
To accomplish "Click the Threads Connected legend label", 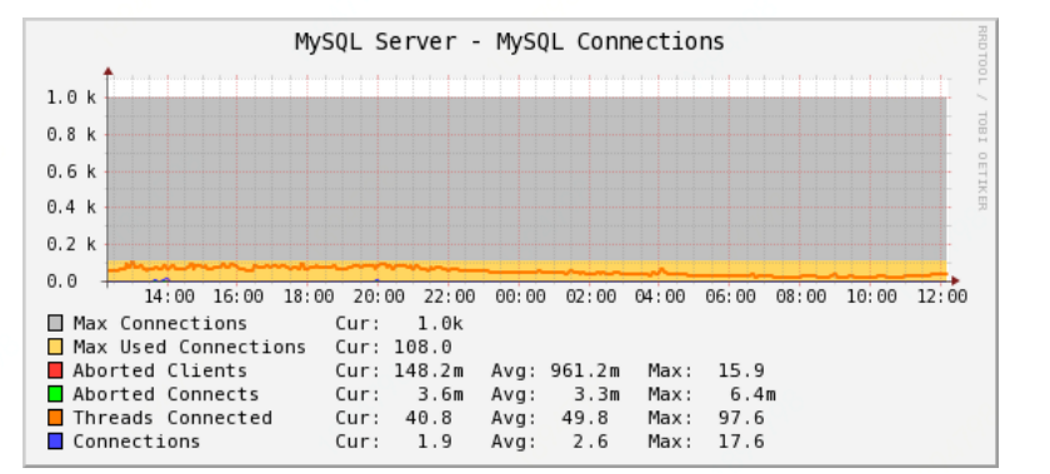I will point(172,418).
